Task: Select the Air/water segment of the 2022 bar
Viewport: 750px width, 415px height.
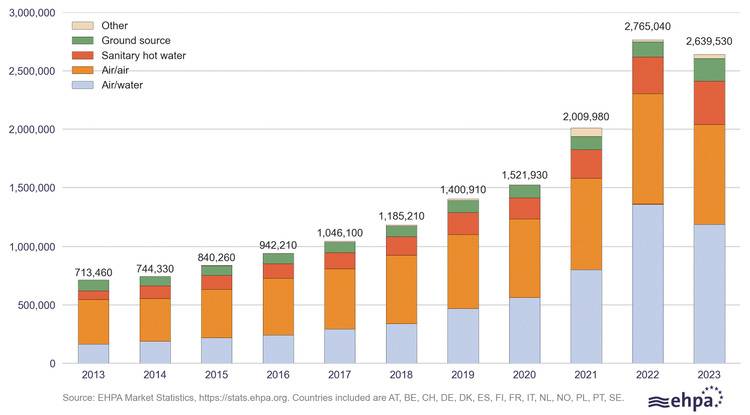Action: [x=648, y=283]
